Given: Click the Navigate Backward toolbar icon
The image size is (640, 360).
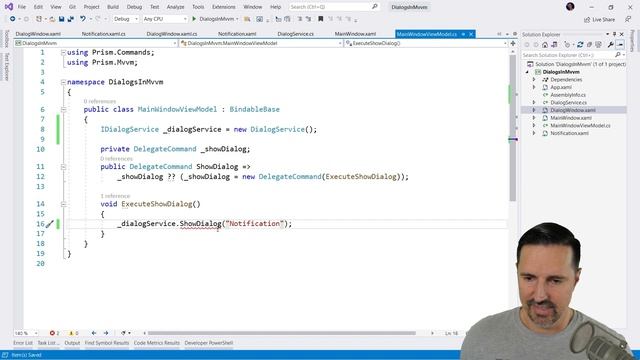Looking at the screenshot, I should [13, 19].
